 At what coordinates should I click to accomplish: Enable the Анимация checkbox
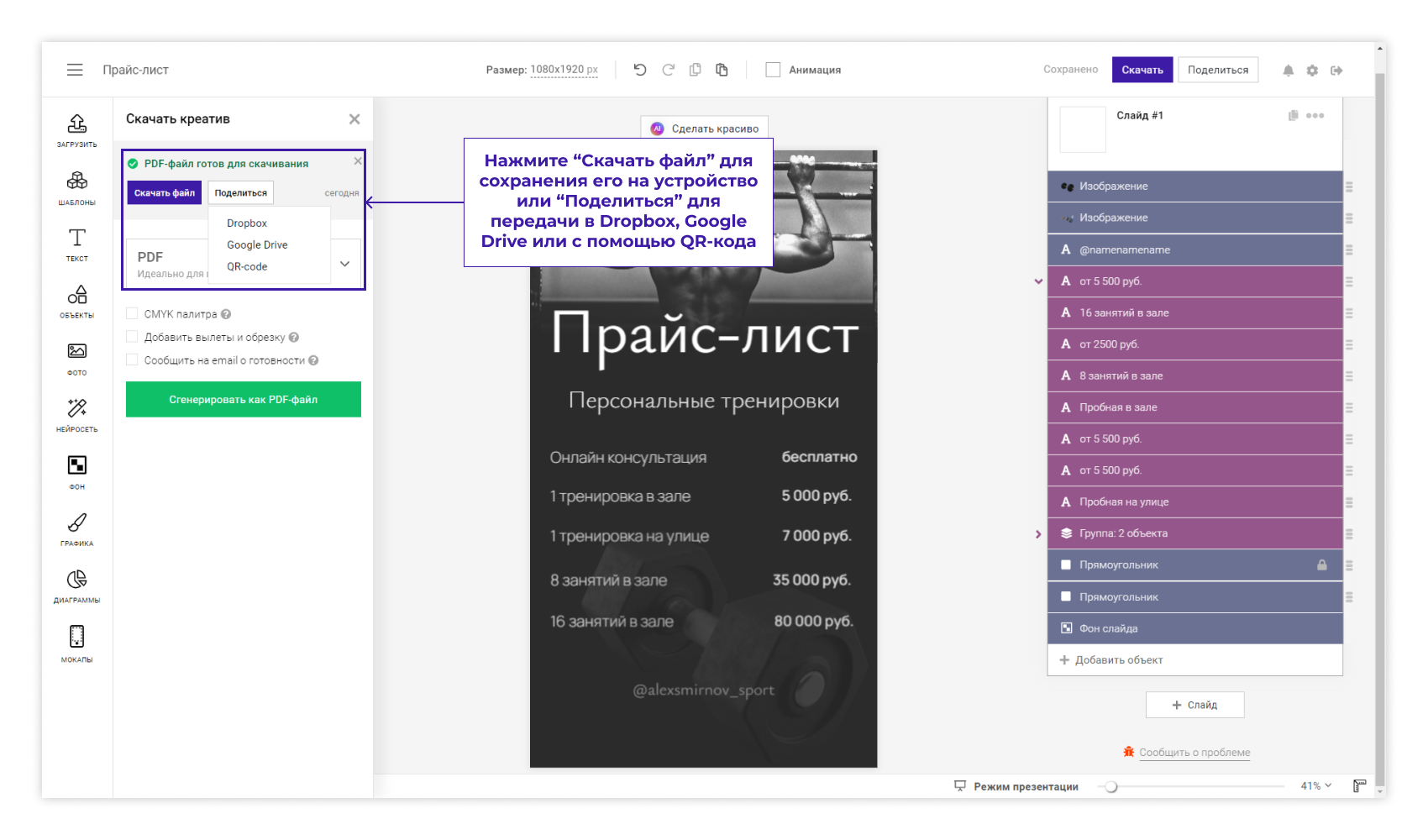pyautogui.click(x=773, y=70)
